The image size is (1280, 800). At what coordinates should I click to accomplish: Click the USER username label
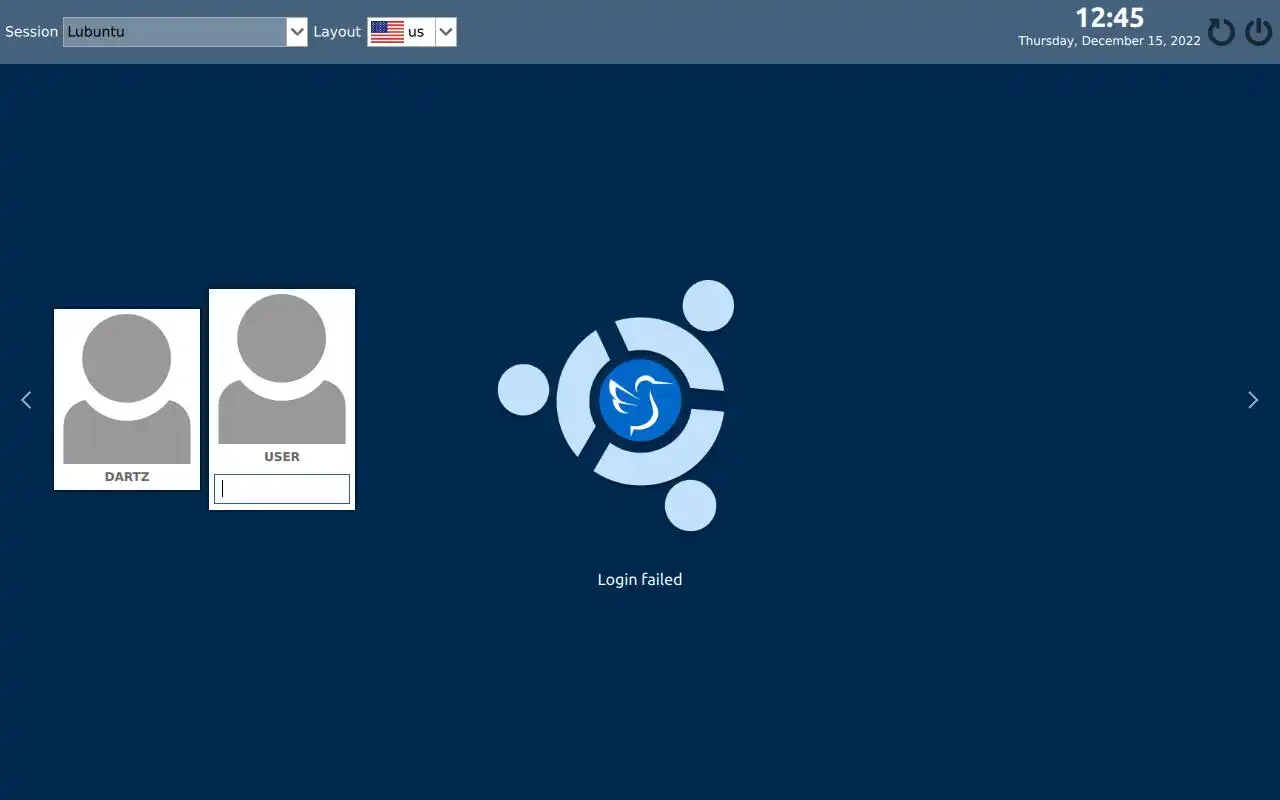282,457
